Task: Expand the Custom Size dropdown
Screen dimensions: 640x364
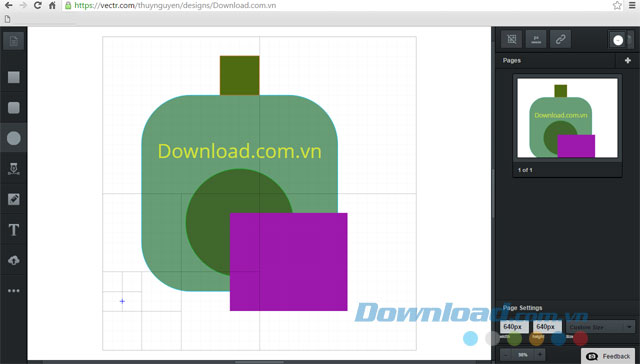Action: [601, 327]
